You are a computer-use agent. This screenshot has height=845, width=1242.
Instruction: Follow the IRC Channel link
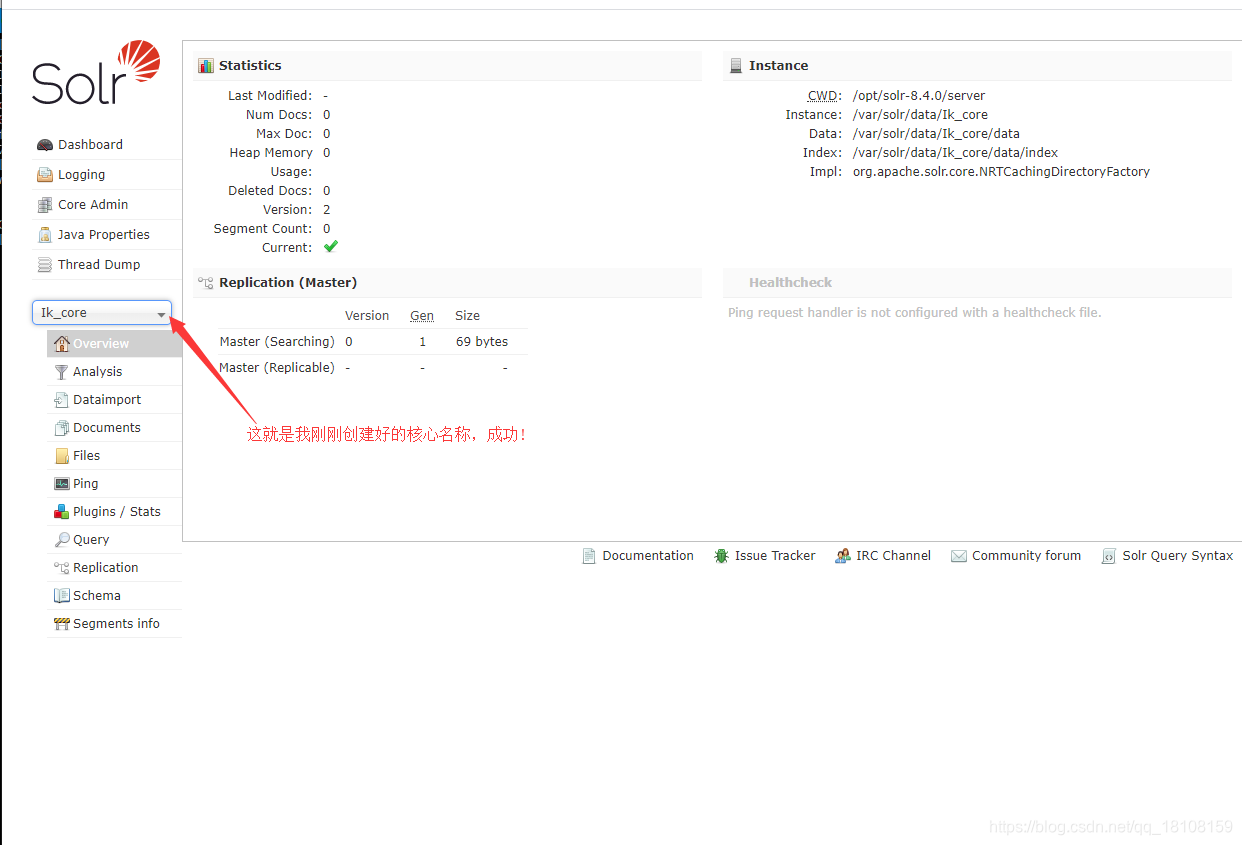893,556
